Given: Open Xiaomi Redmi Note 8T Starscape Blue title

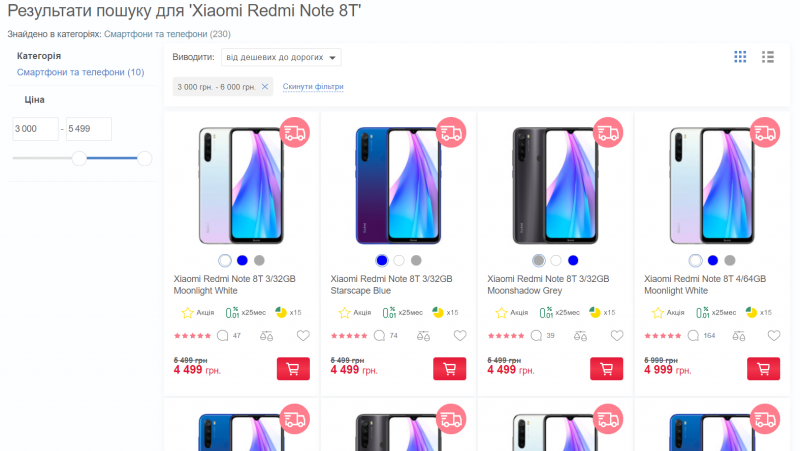Looking at the screenshot, I should pyautogui.click(x=391, y=285).
